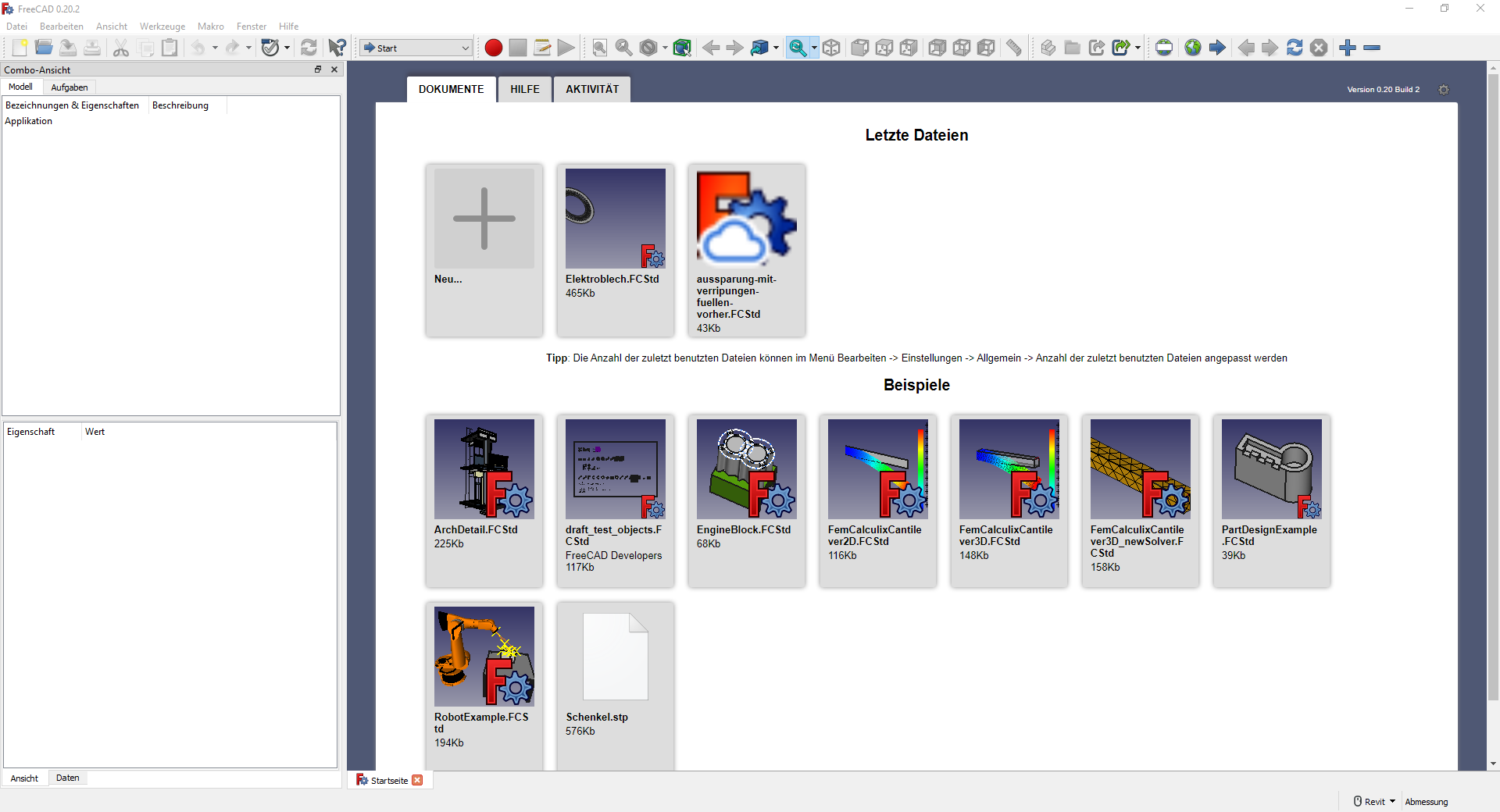Screen dimensions: 1500x812
Task: Select the What's This help tool
Action: 336,48
